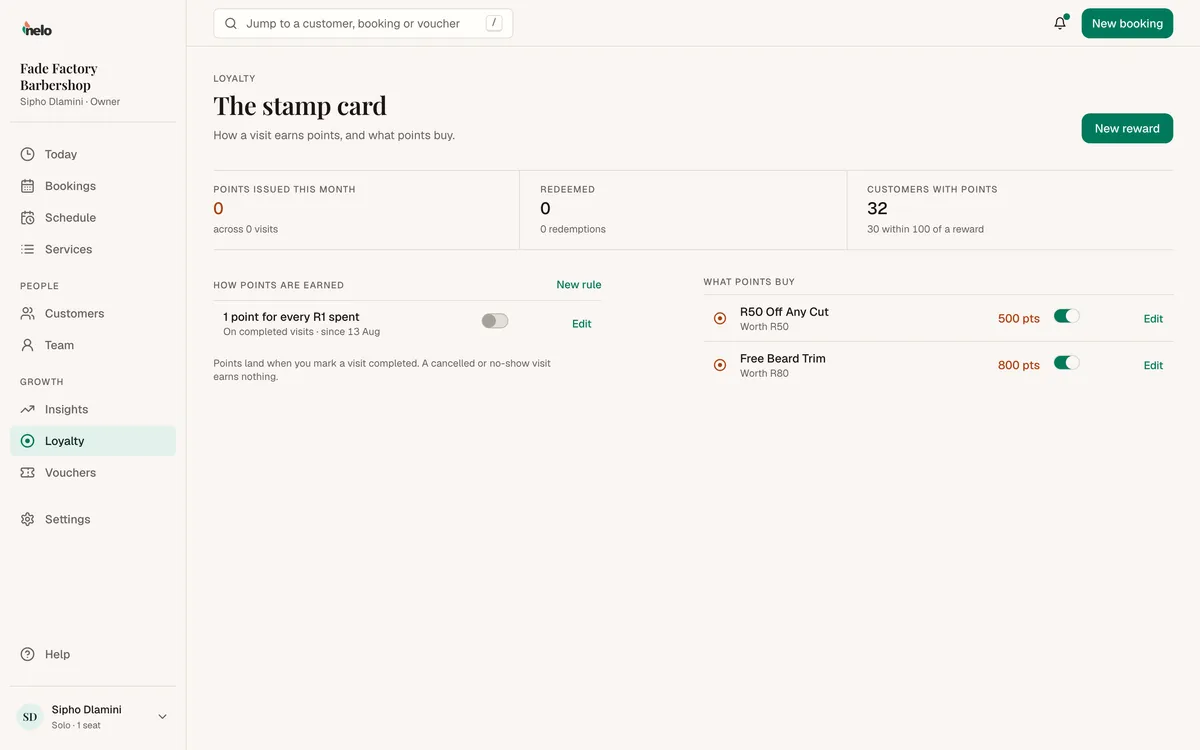
Task: Click the 'Solo · 1 seat' plan text
Action: 76,726
